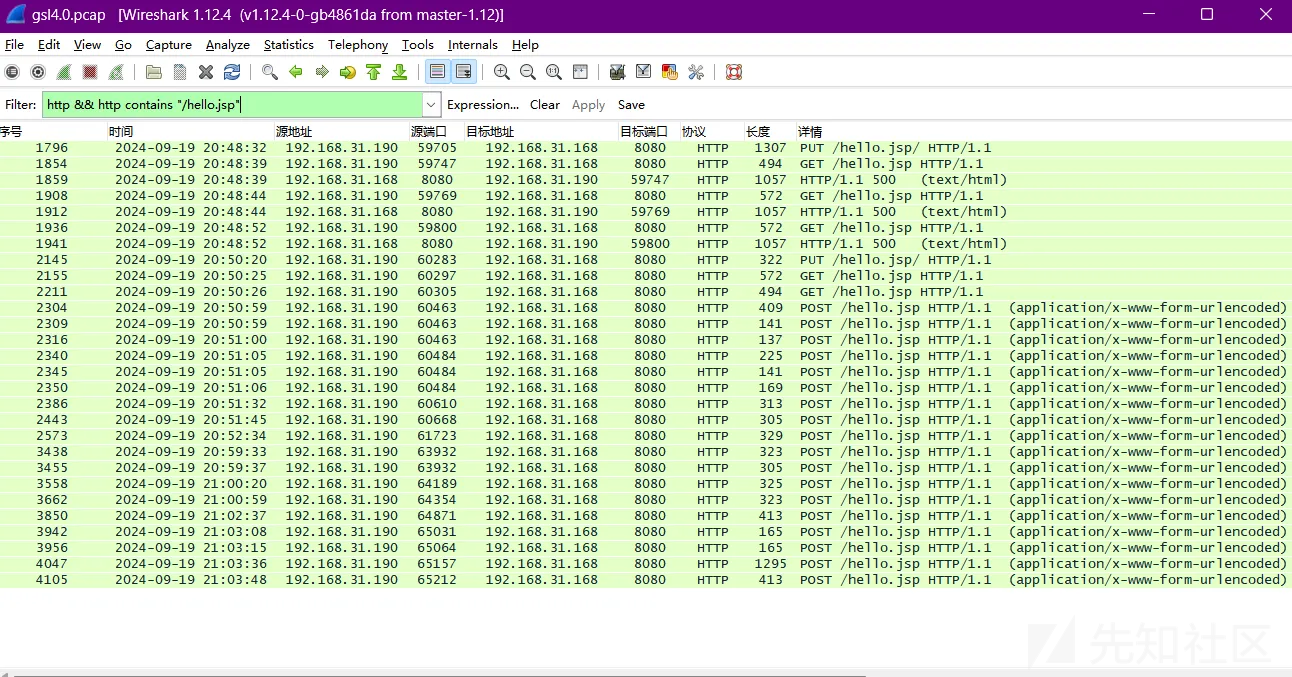The width and height of the screenshot is (1292, 677).
Task: Open a capture file
Action: 154,72
